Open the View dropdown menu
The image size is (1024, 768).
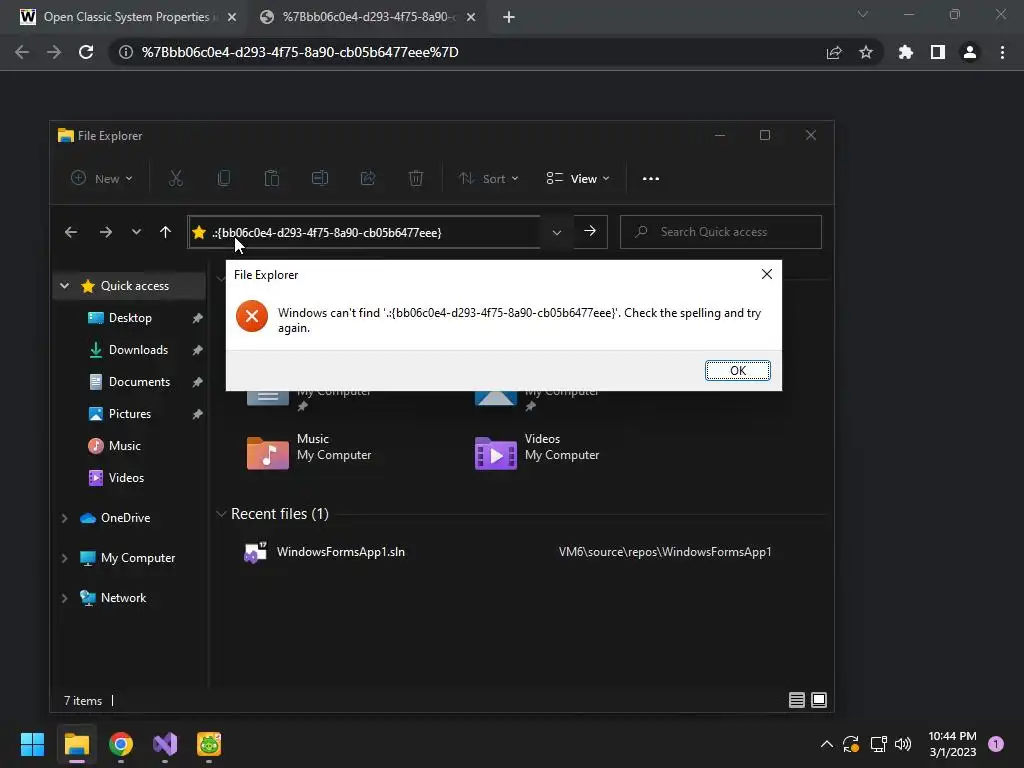pyautogui.click(x=578, y=178)
